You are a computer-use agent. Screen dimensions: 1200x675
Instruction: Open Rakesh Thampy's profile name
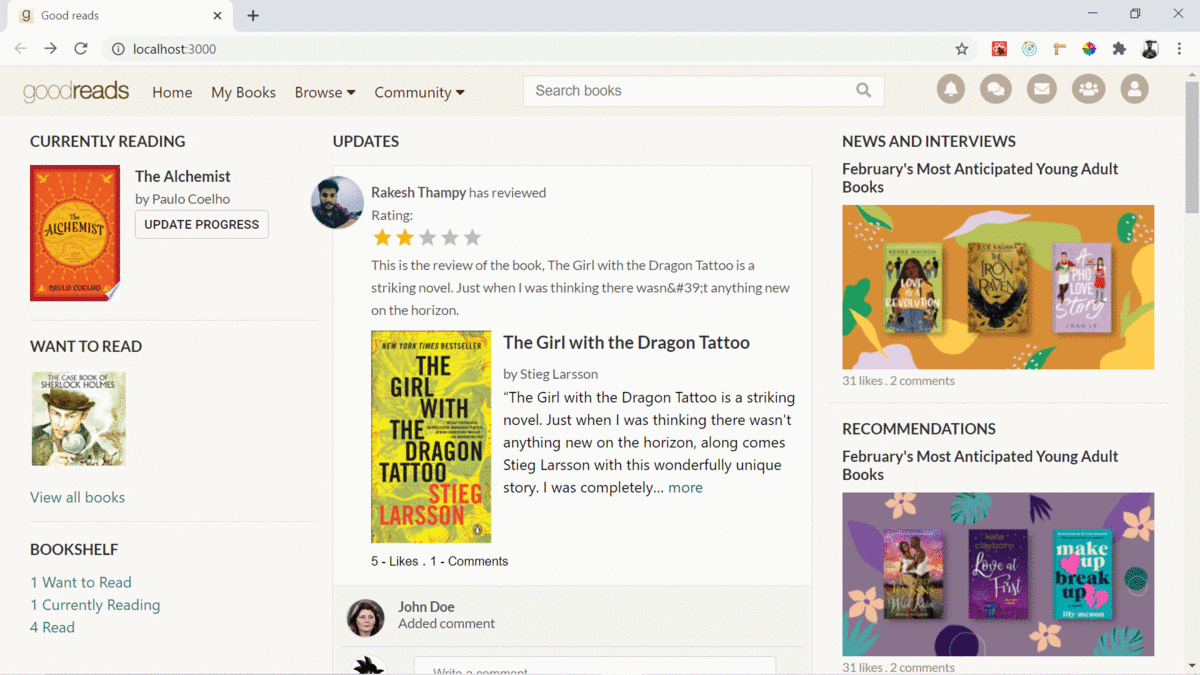(418, 192)
